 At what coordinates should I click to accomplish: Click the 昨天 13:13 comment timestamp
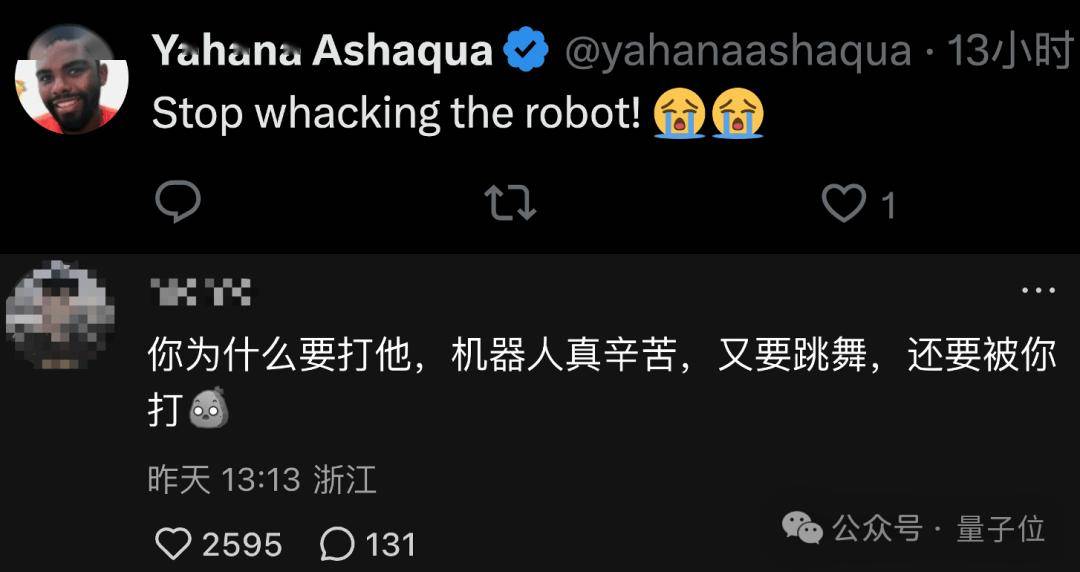225,480
